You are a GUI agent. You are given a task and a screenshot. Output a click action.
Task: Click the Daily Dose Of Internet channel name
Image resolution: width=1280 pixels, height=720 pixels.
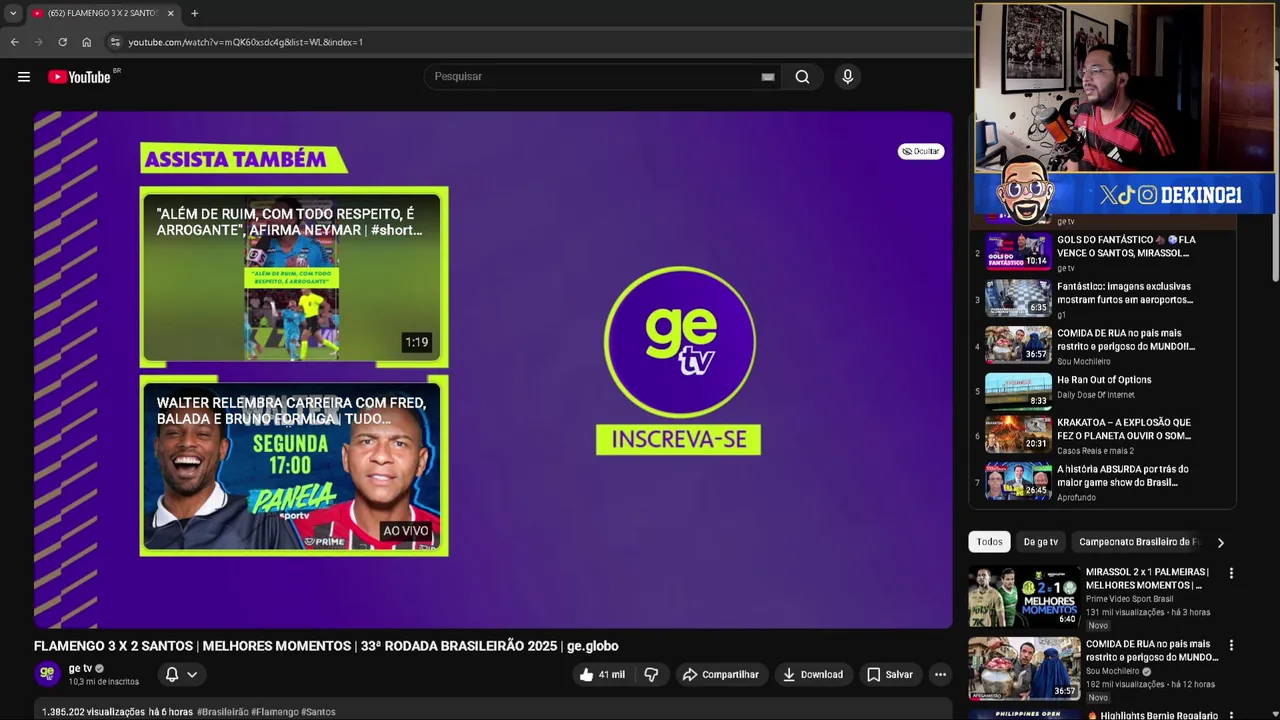click(1096, 395)
